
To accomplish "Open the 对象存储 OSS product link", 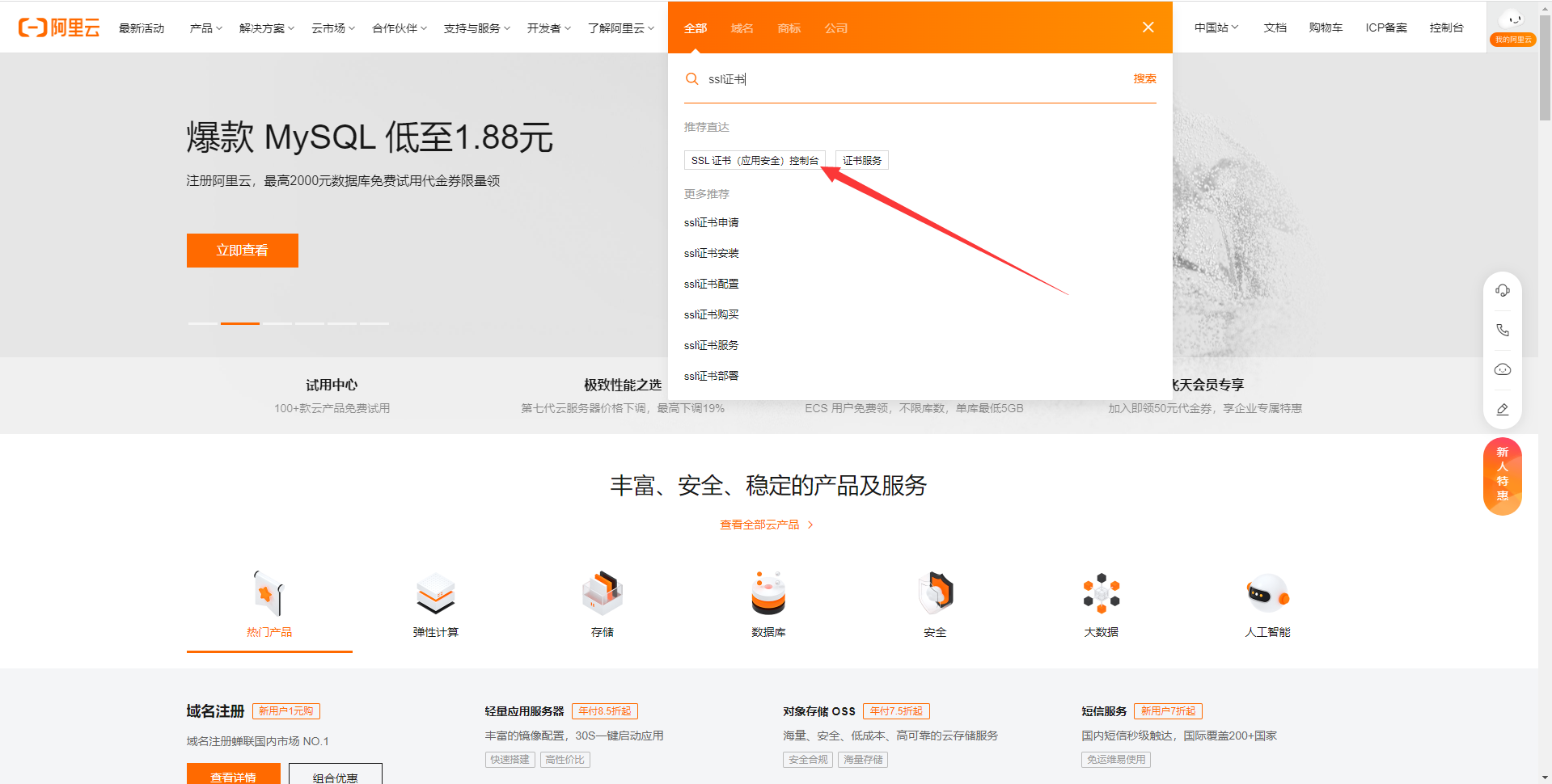I will click(818, 711).
